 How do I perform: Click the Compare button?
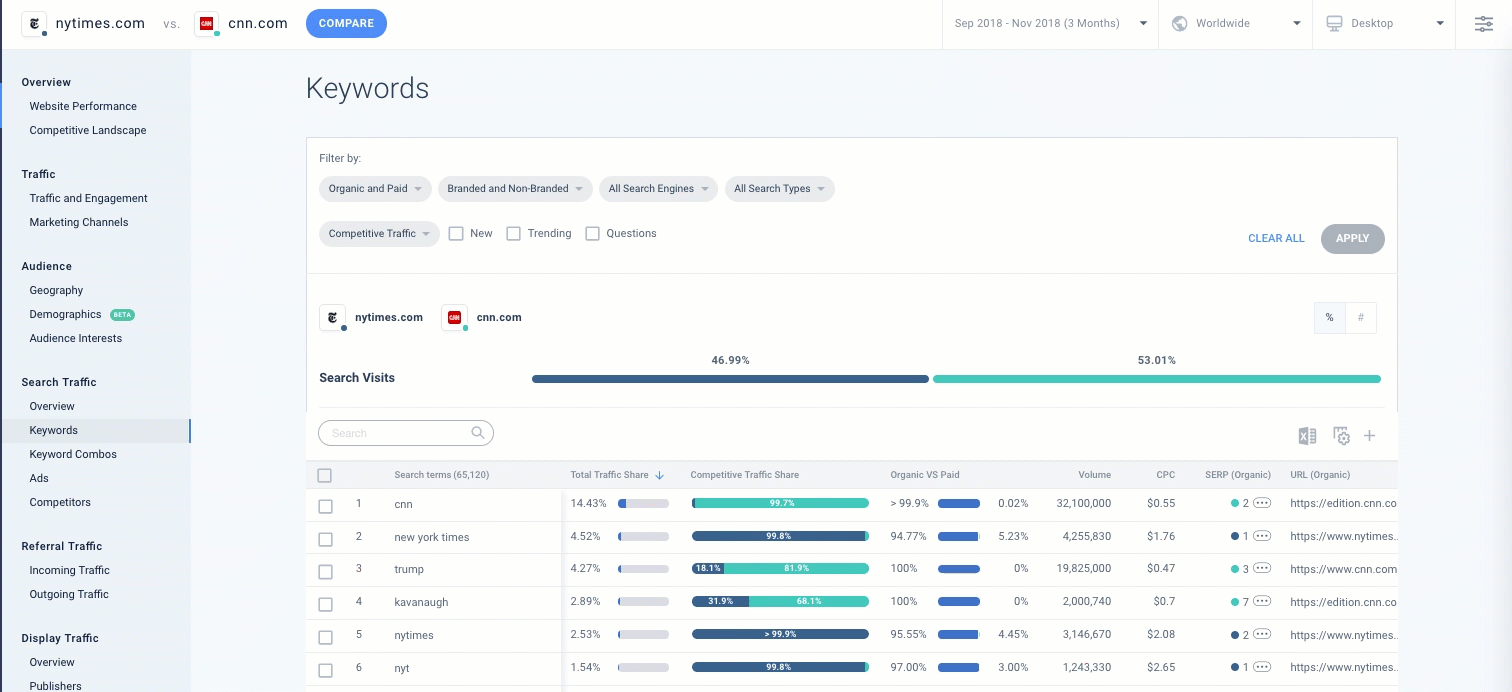(346, 23)
